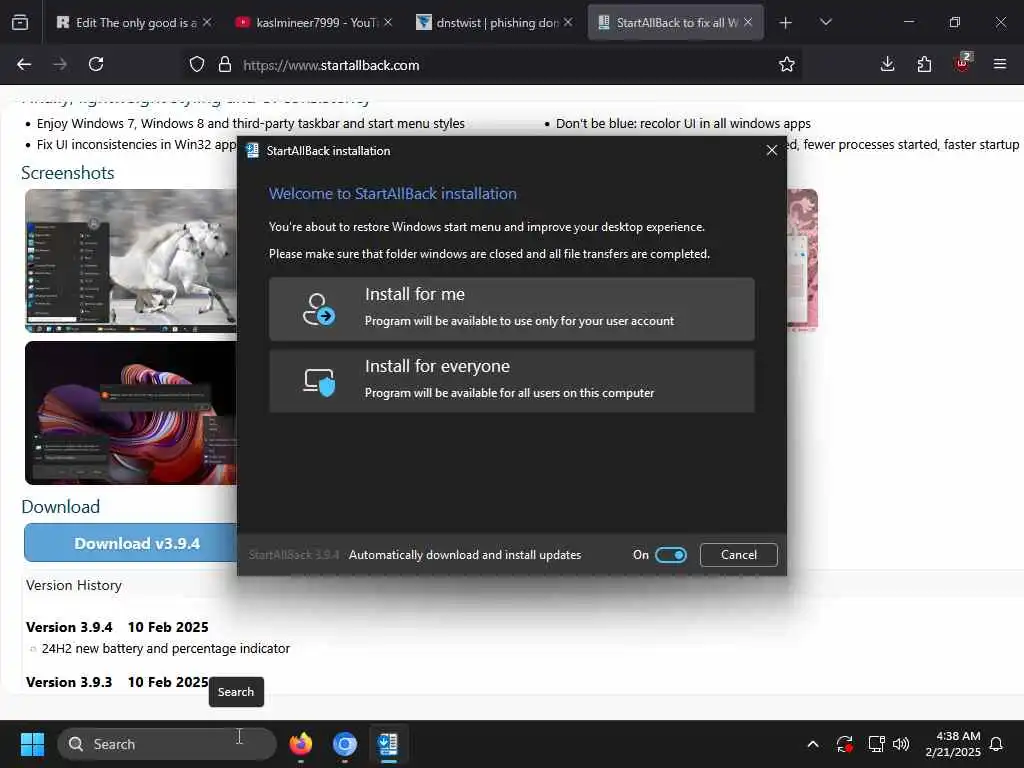Close the StartAllBack installation dialog
1024x768 pixels.
(x=771, y=151)
